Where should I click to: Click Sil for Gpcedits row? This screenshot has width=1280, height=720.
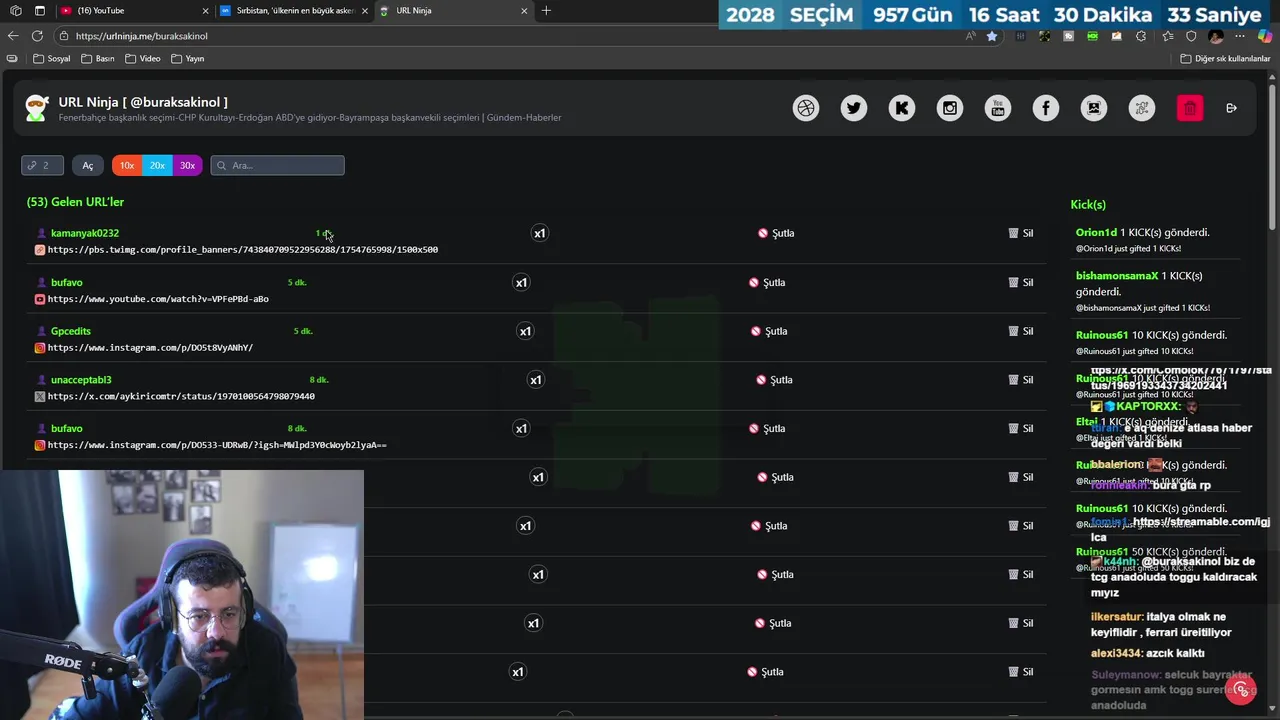point(1021,331)
